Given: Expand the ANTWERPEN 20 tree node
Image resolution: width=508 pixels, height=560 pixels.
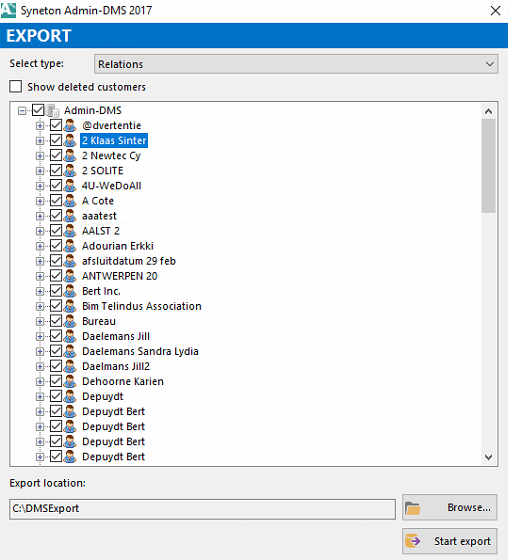Looking at the screenshot, I should coord(40,276).
